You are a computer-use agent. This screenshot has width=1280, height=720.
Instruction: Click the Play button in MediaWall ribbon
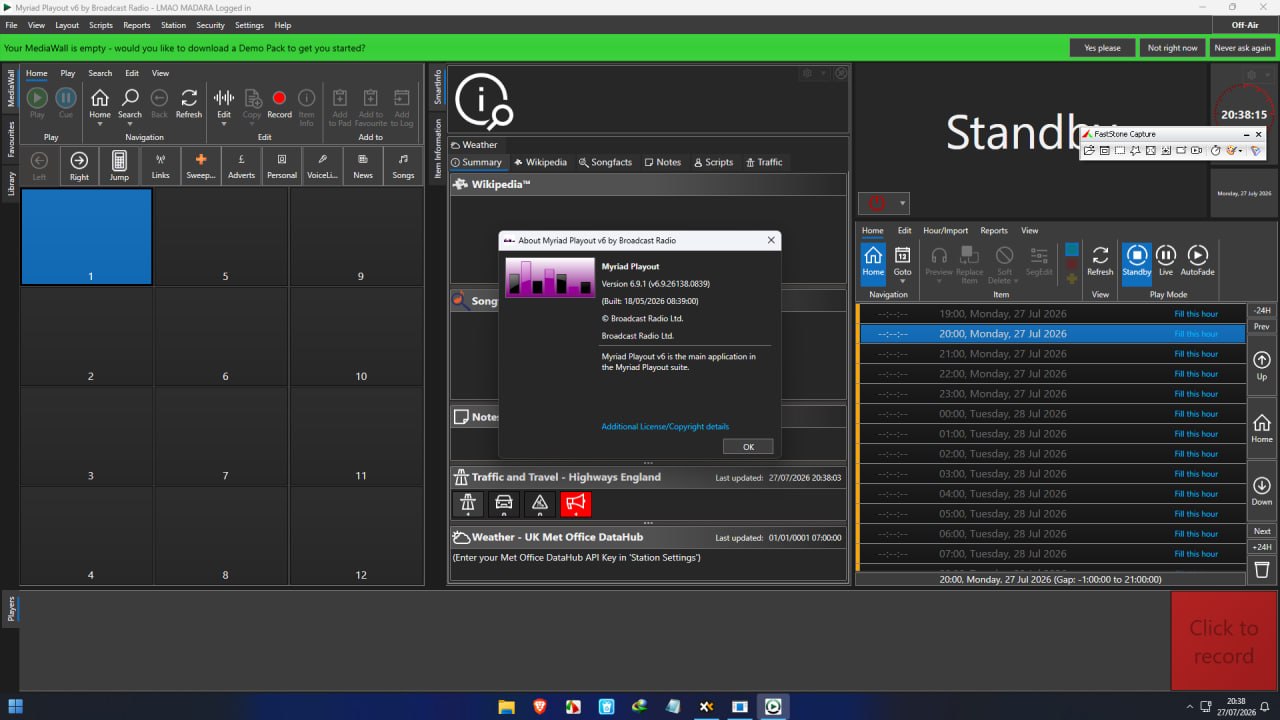pos(37,103)
